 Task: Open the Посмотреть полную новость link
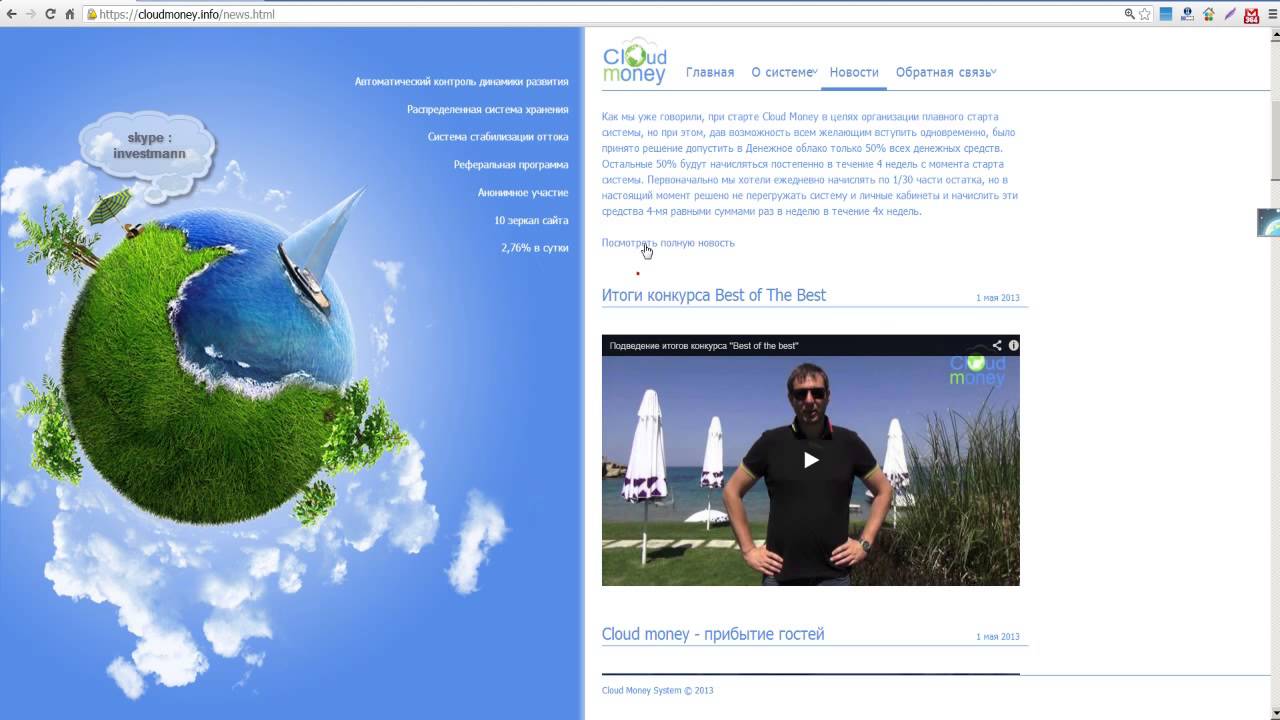[668, 243]
